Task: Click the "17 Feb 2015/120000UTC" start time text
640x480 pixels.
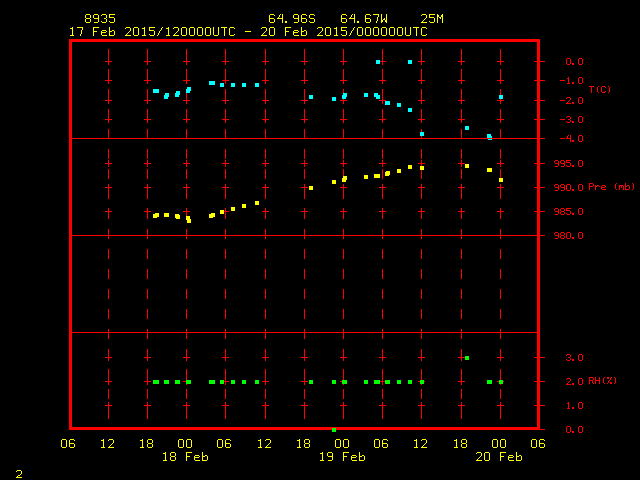Action: (x=152, y=32)
